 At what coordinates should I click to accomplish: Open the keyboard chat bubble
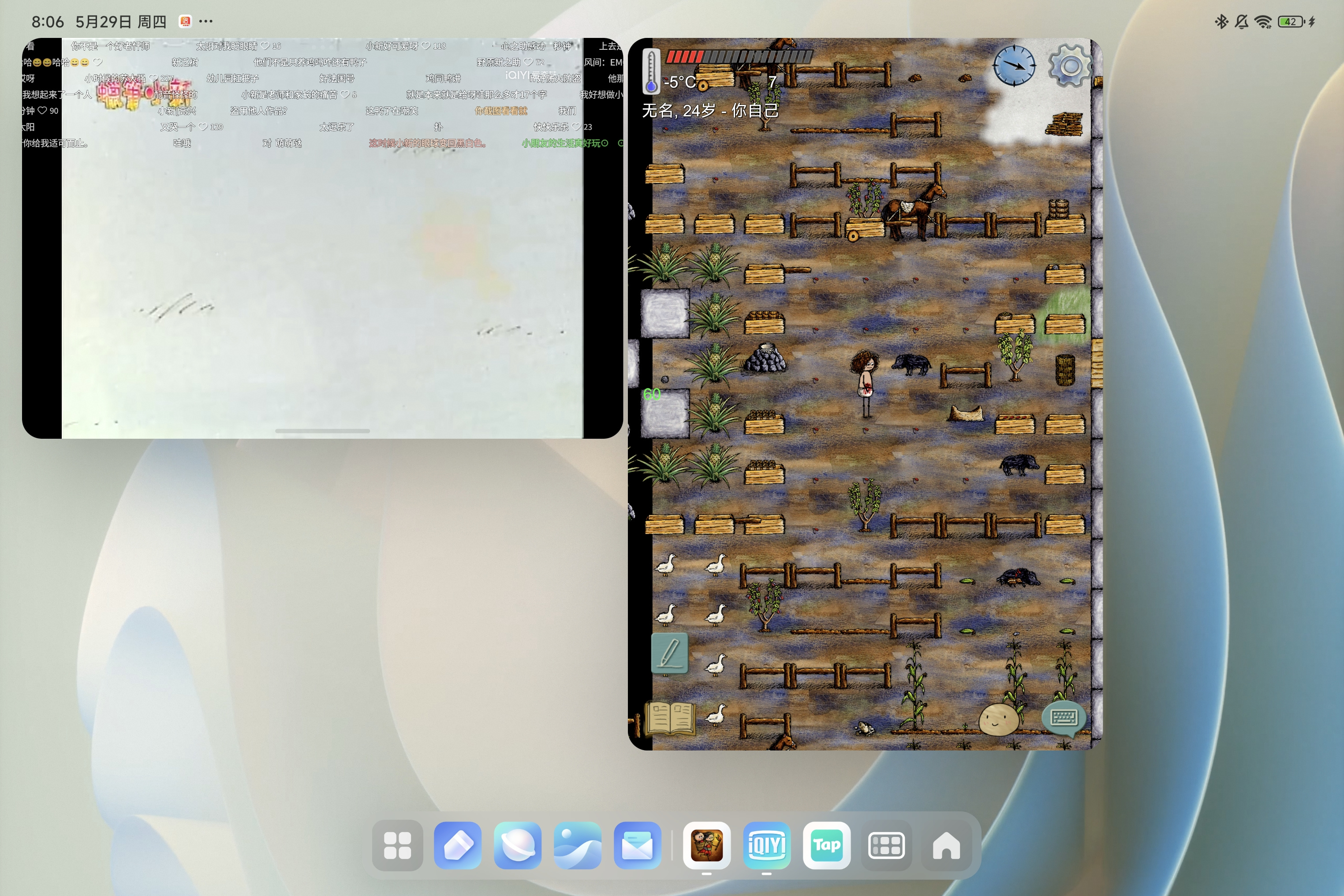[1064, 718]
